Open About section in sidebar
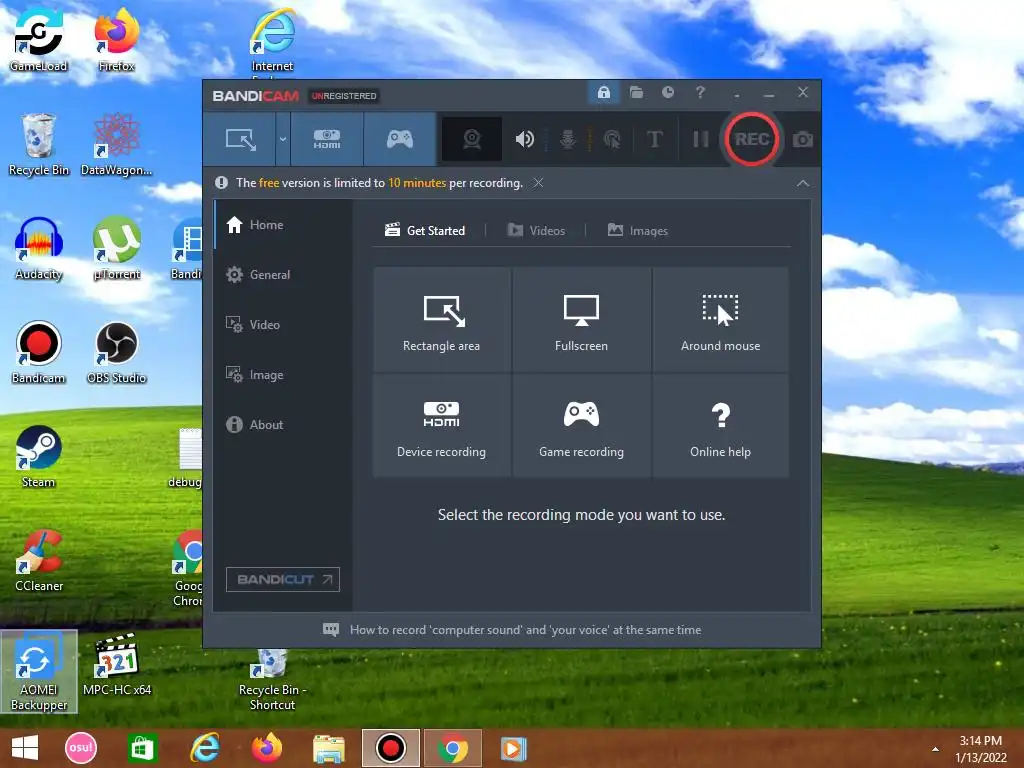This screenshot has height=768, width=1024. point(283,424)
